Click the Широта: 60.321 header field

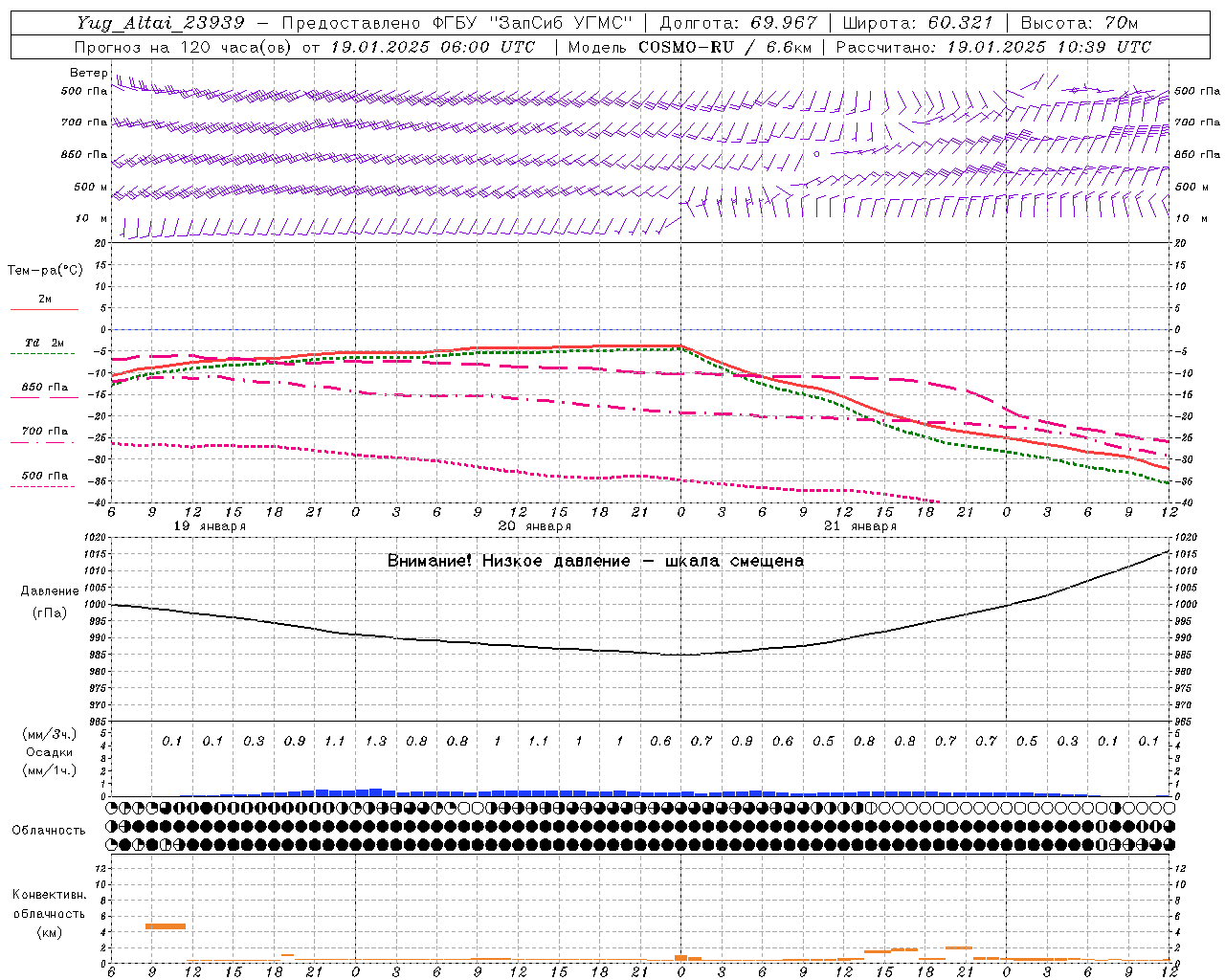918,23
